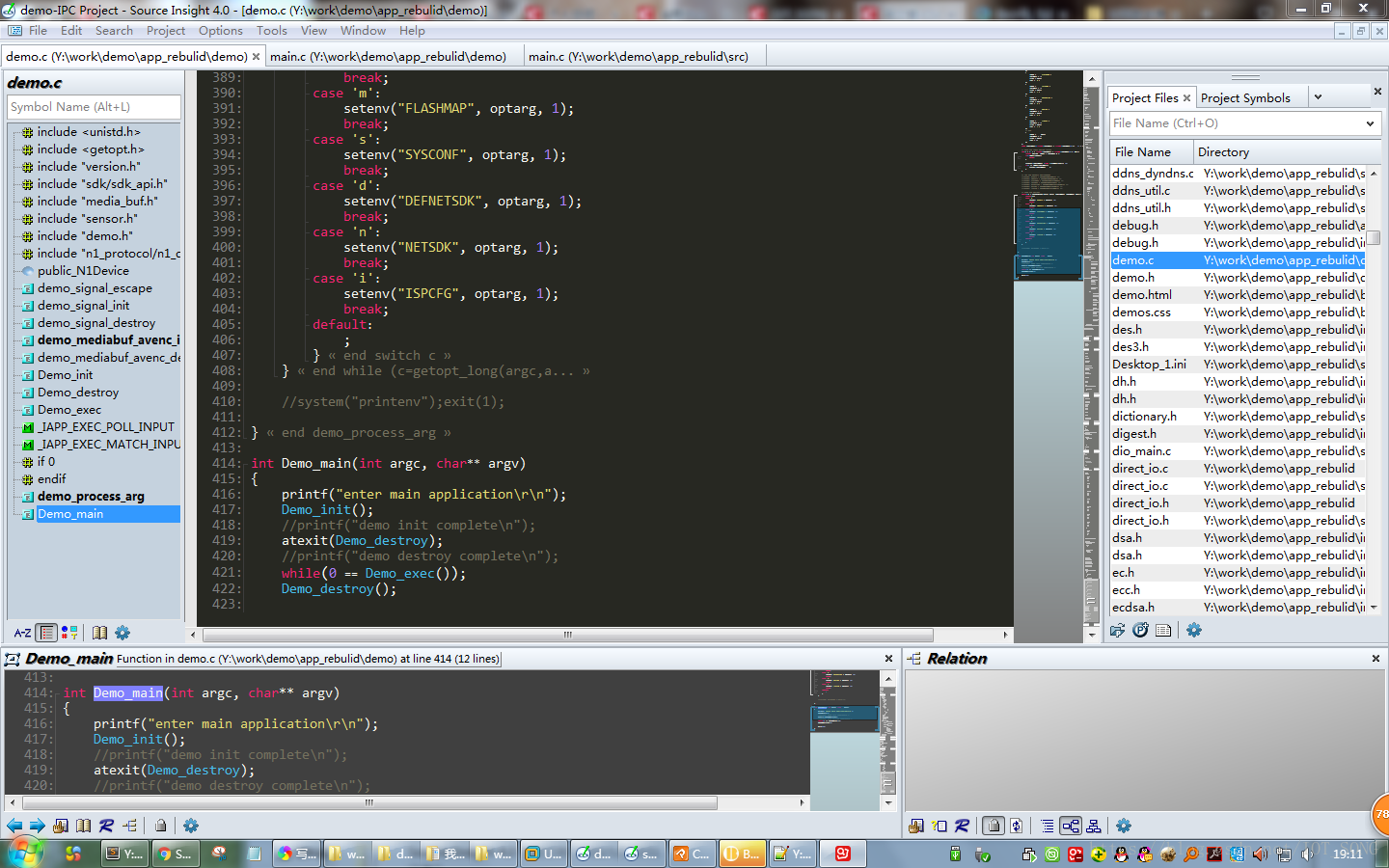Select Demo_destroy in symbol list
This screenshot has height=868, width=1389.
[x=78, y=393]
